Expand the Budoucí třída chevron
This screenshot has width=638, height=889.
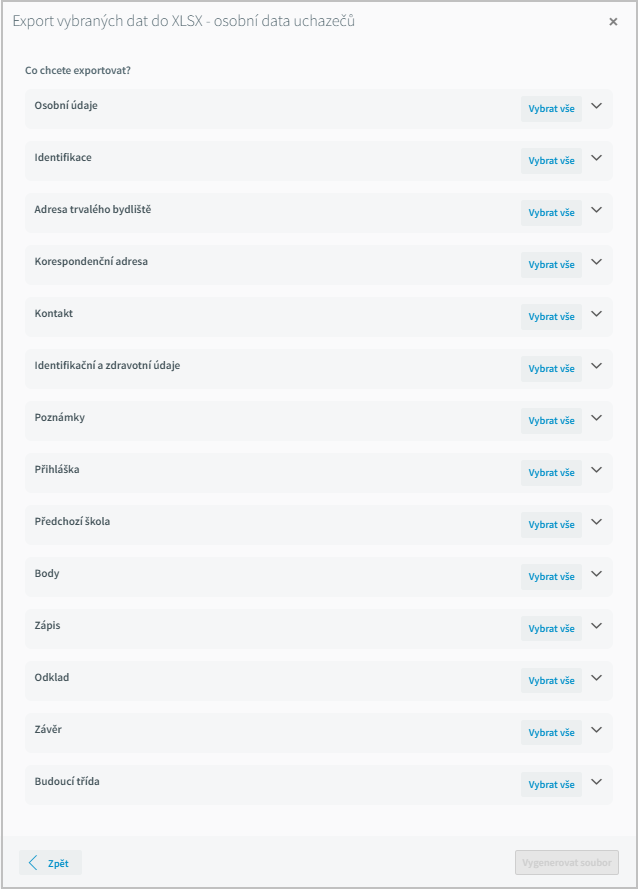(597, 782)
